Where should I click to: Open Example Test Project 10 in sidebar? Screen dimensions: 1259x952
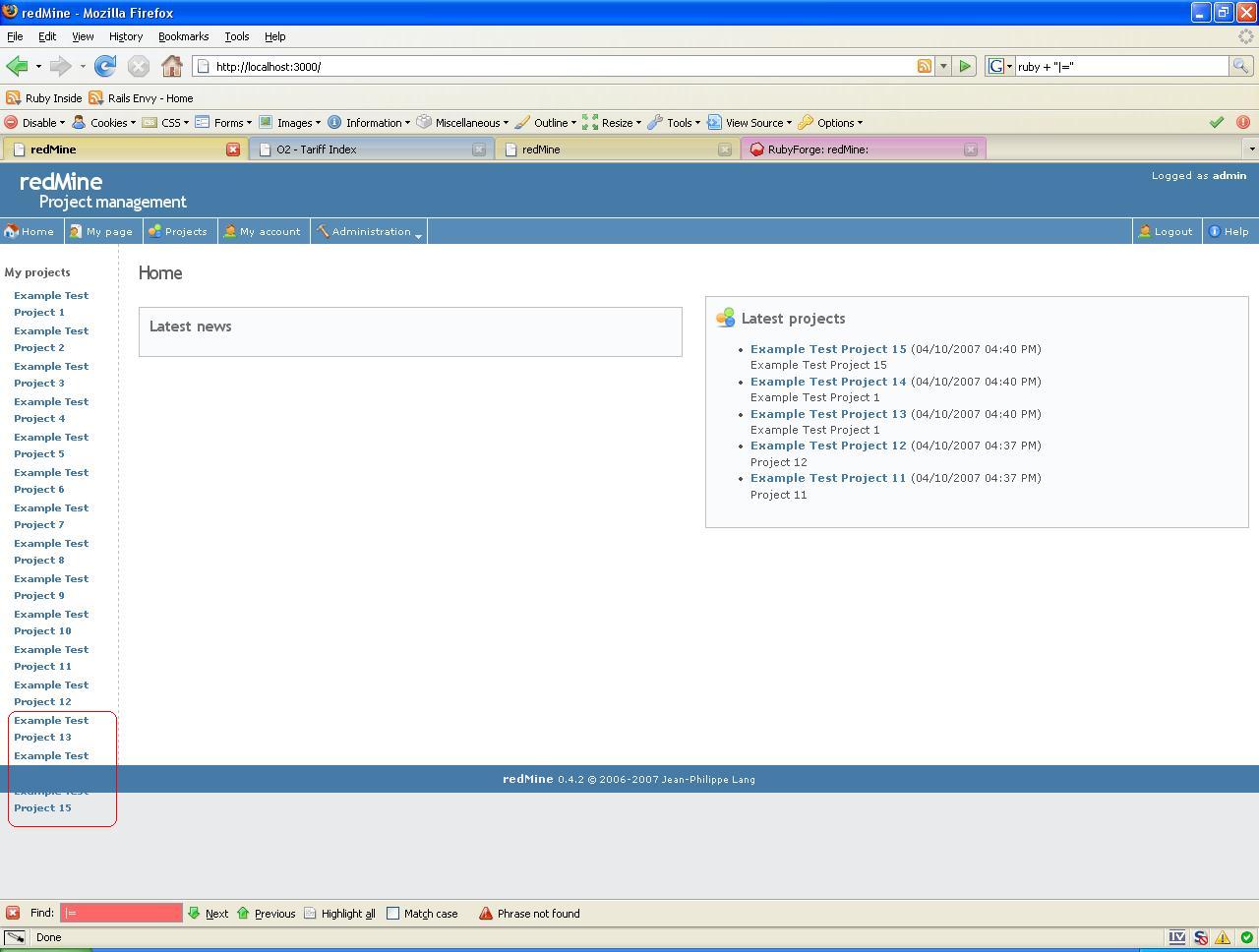coord(51,623)
